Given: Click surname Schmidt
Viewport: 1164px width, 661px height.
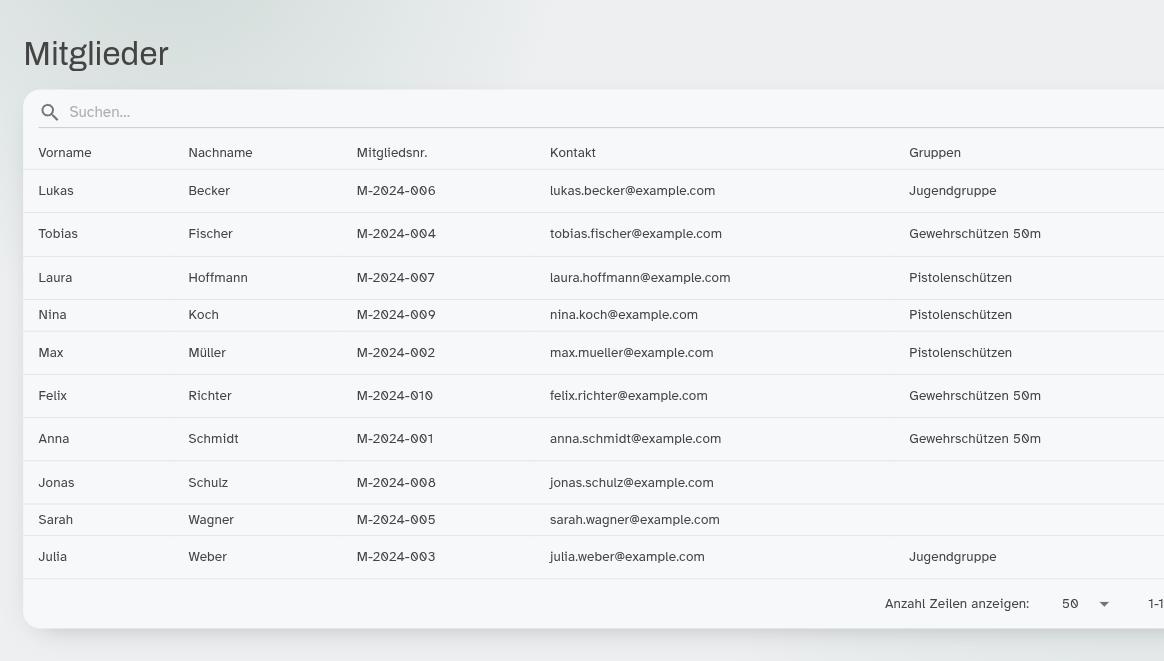Looking at the screenshot, I should (214, 439).
